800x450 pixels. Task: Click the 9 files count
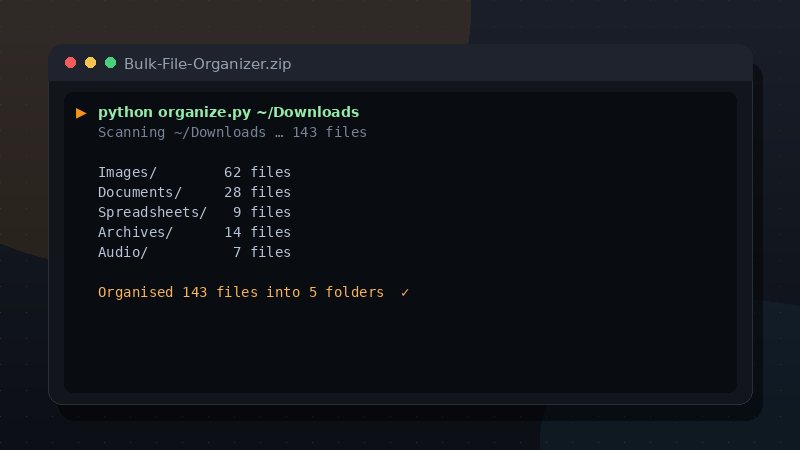262,212
